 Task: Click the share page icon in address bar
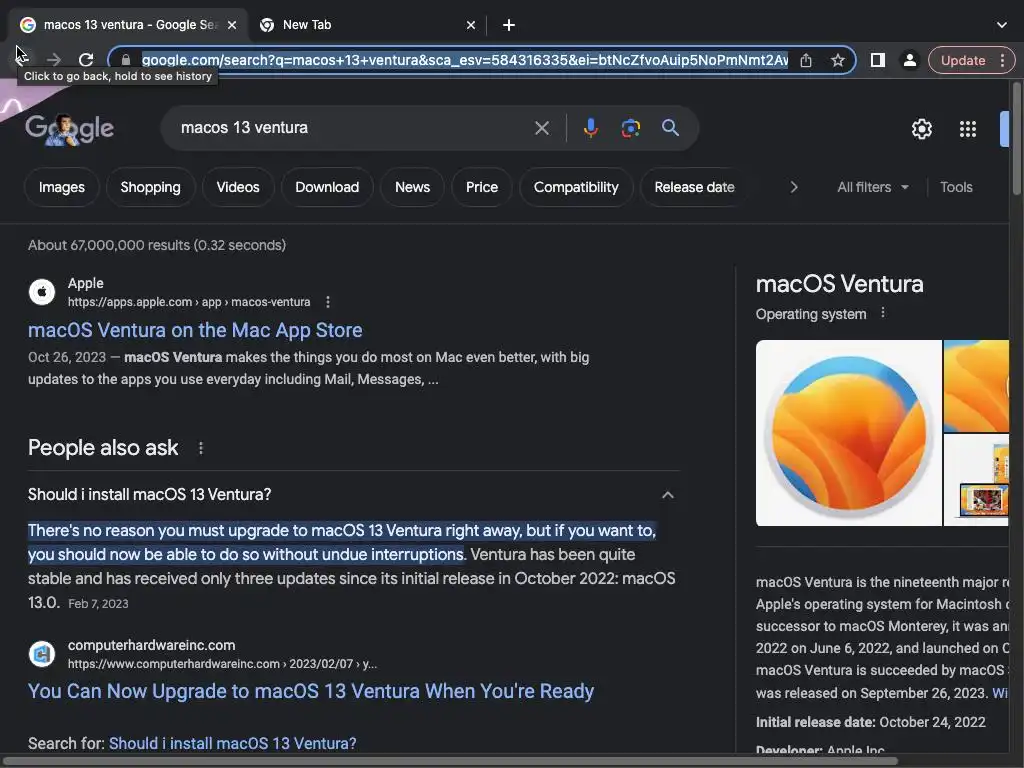click(x=806, y=60)
